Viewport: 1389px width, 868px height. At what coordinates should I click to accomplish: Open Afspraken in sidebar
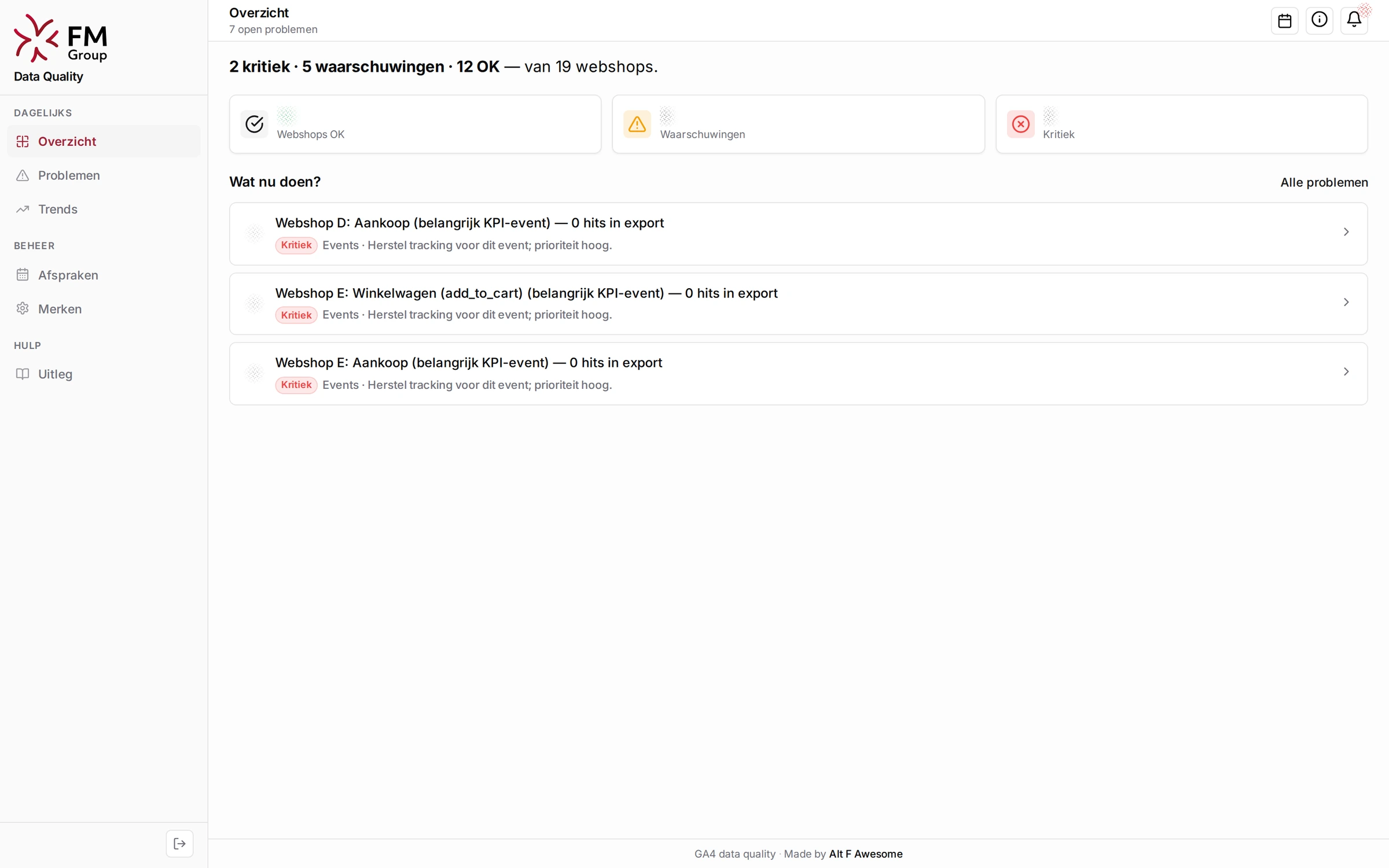[x=104, y=275]
